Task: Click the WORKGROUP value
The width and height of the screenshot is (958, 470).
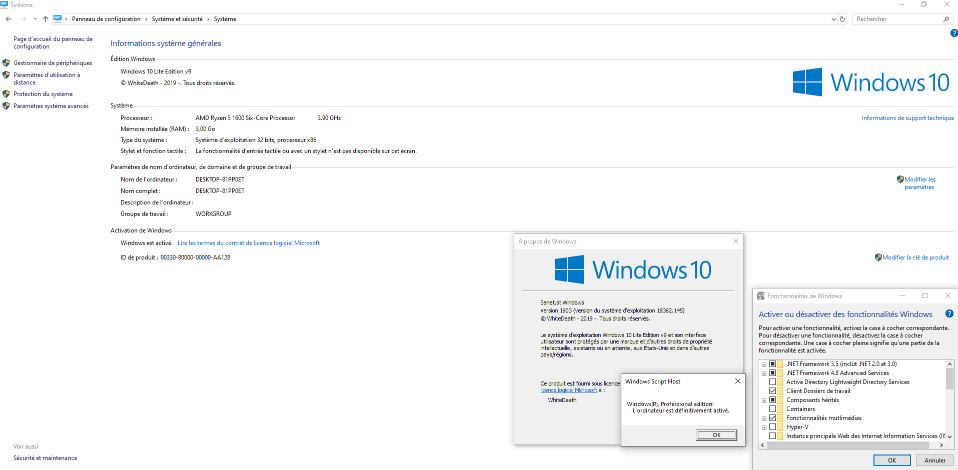Action: pyautogui.click(x=213, y=214)
